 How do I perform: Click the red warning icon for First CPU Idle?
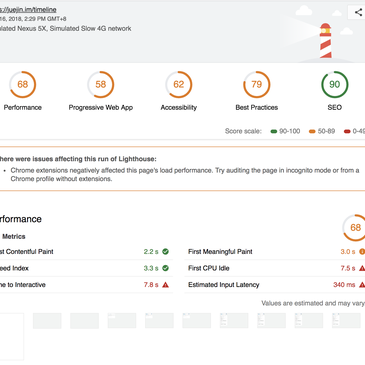click(362, 268)
